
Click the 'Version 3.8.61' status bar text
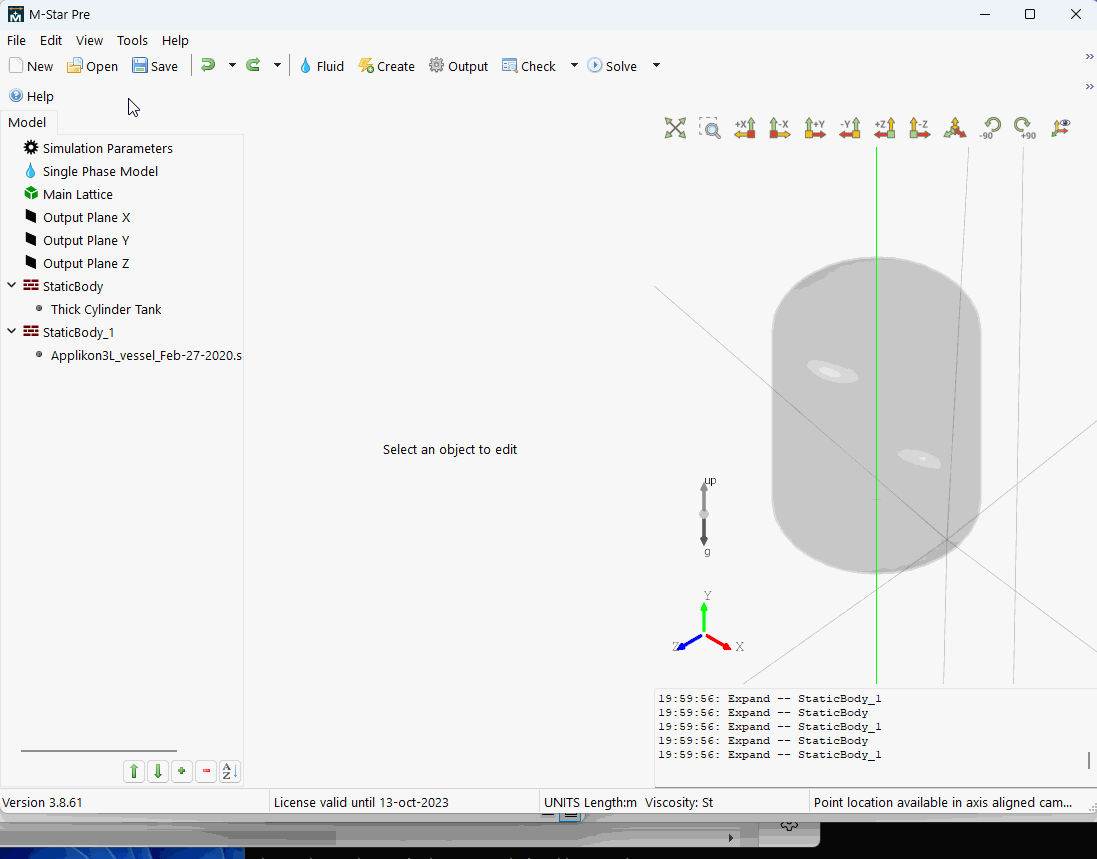(x=43, y=802)
